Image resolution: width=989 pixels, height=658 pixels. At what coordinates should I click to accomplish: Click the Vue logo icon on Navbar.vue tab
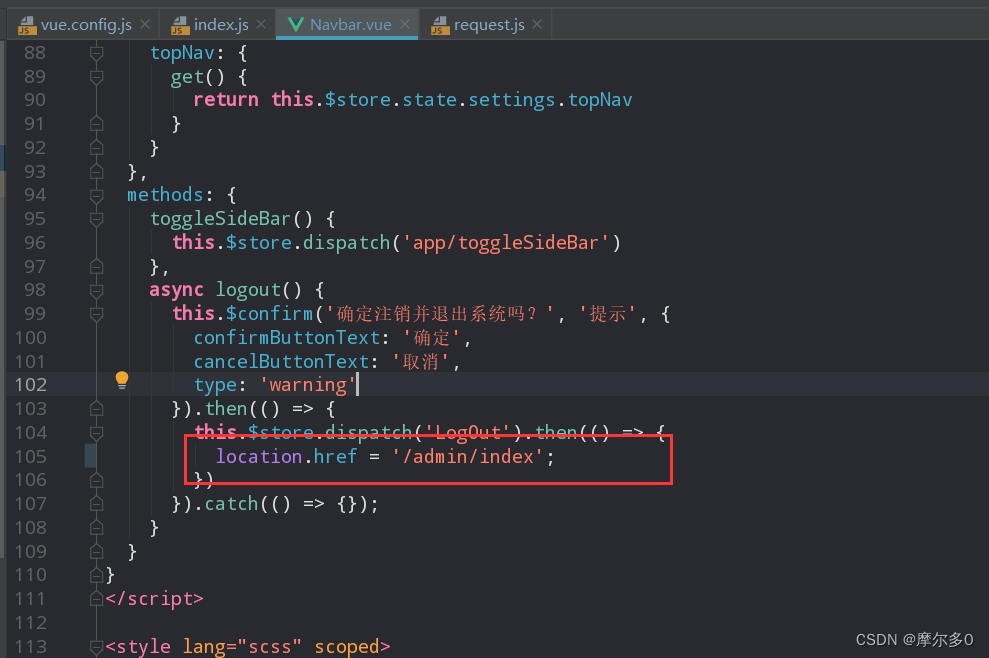[x=295, y=25]
